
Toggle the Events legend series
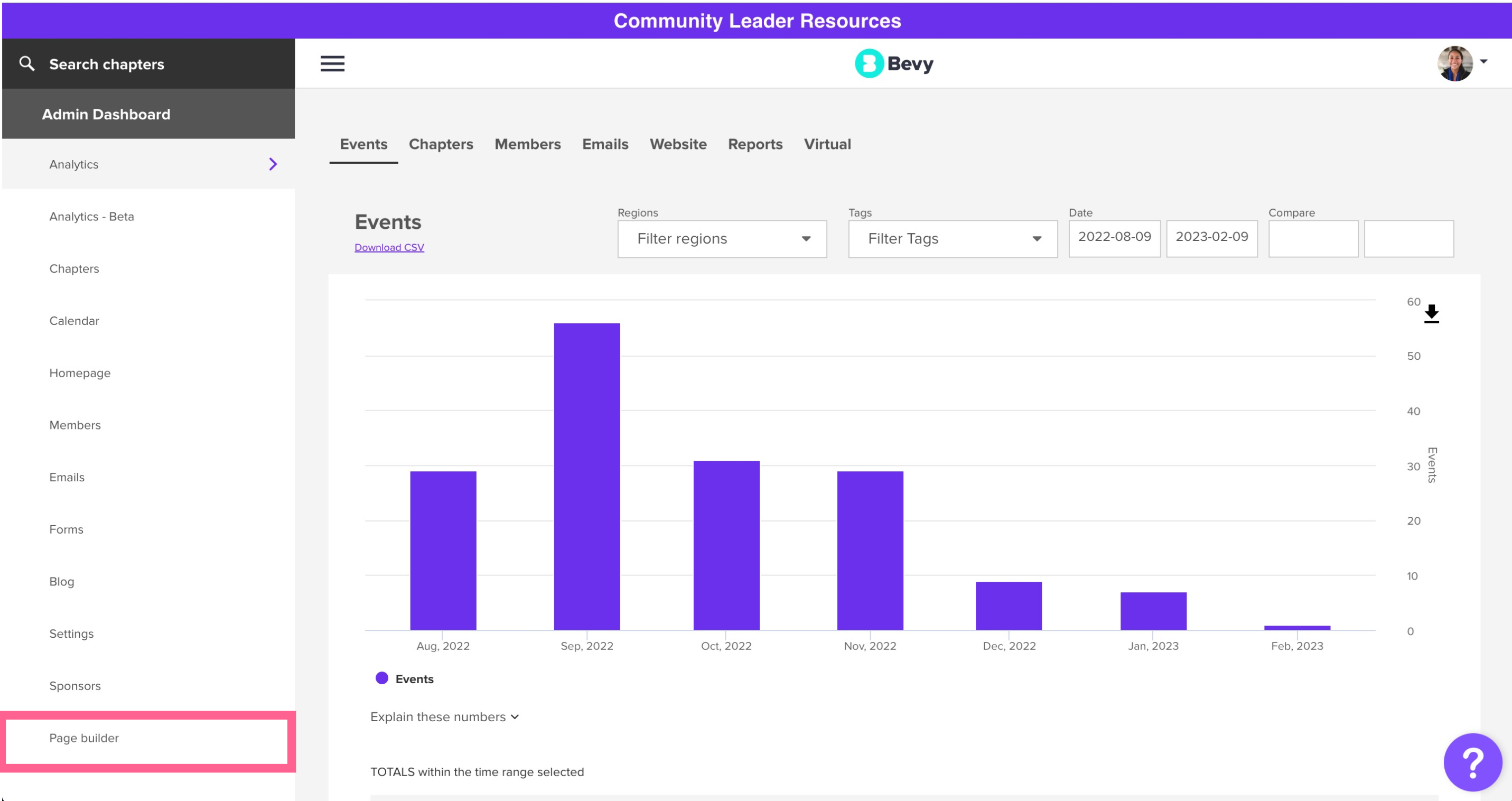point(404,679)
